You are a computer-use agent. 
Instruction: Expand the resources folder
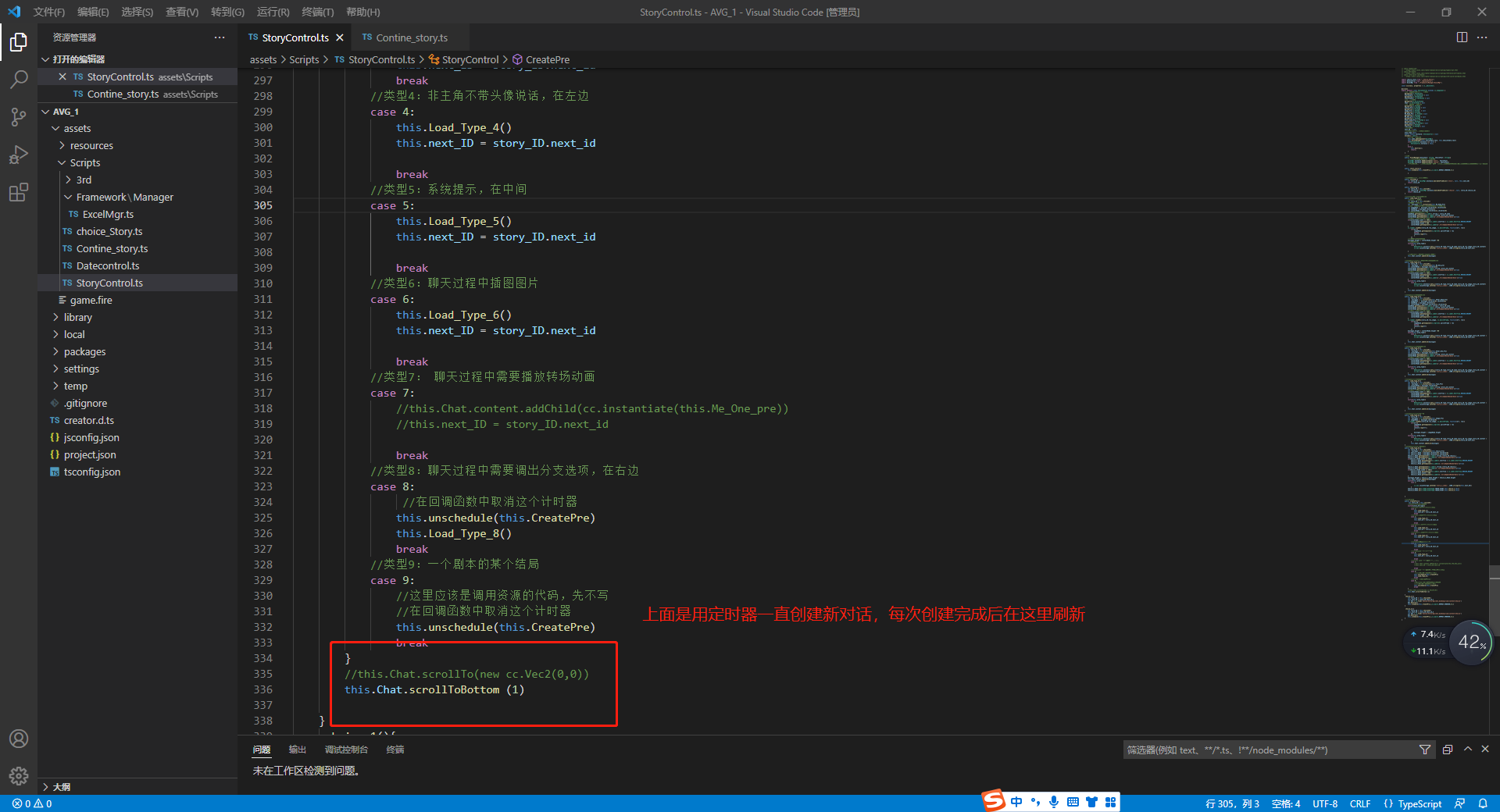pos(62,146)
